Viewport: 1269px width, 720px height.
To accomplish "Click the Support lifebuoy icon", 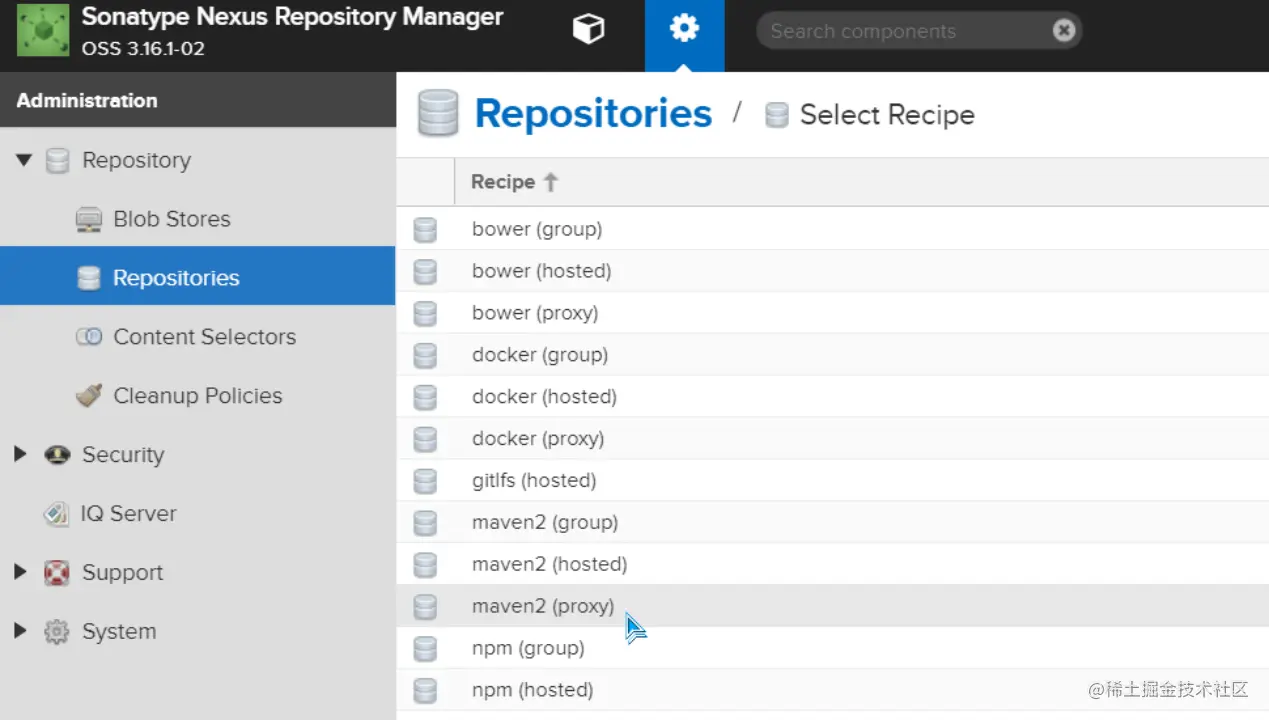I will [57, 573].
